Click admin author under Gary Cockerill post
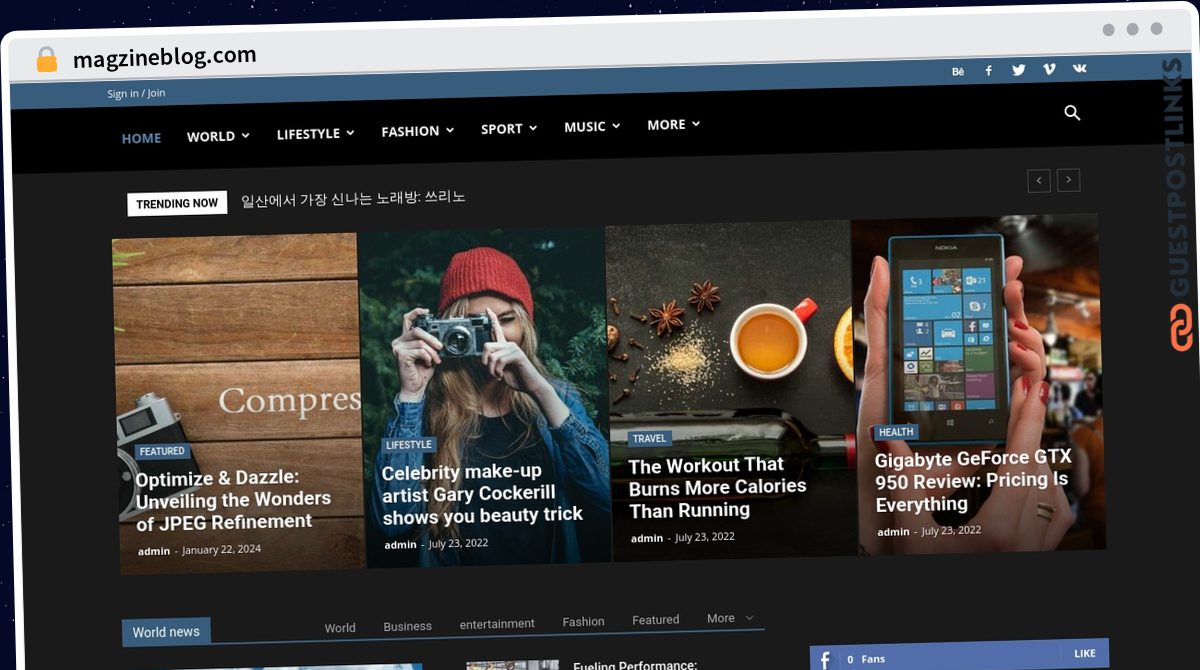Image resolution: width=1200 pixels, height=670 pixels. click(400, 545)
